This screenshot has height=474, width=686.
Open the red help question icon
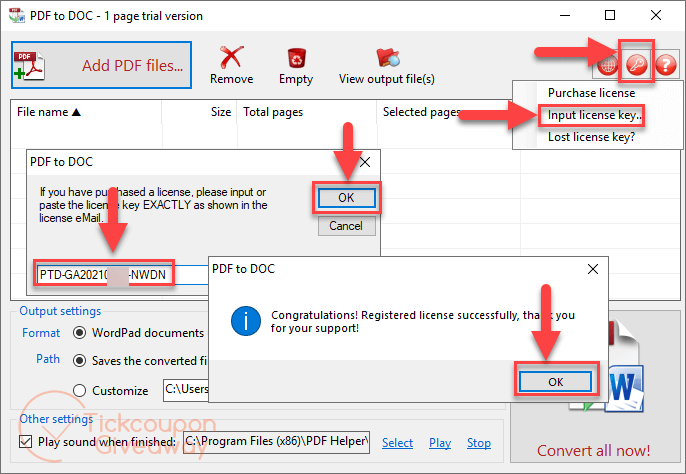[x=666, y=65]
